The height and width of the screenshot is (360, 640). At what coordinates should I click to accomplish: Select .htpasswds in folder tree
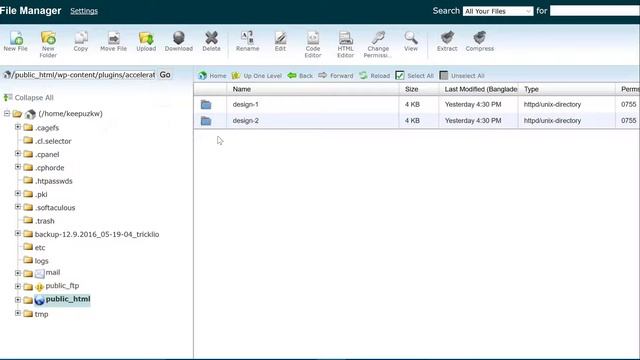[53, 181]
